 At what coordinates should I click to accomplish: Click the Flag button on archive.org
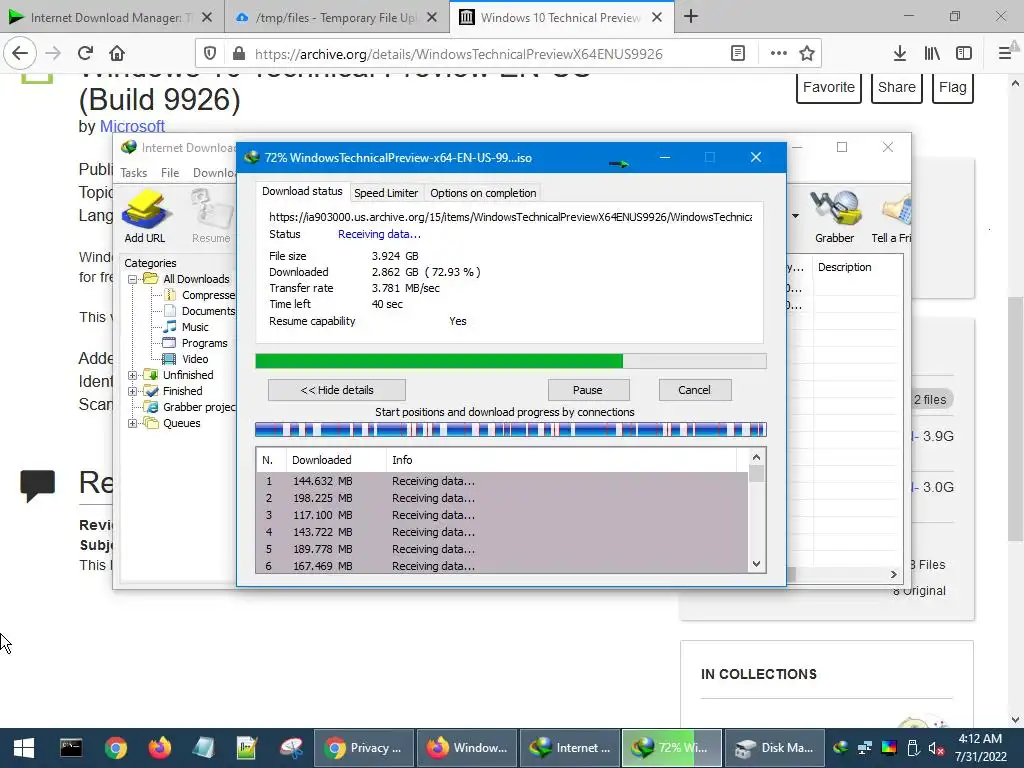[953, 88]
